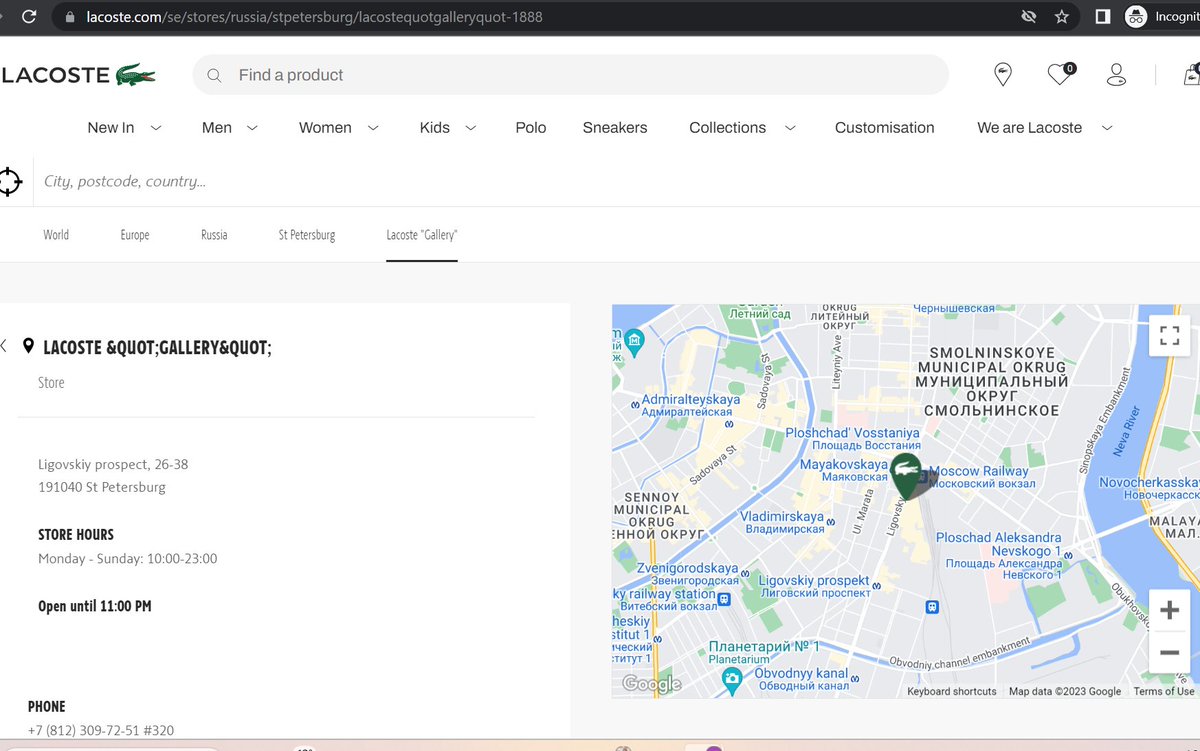
Task: Reload the page with browser refresh icon
Action: (x=30, y=17)
